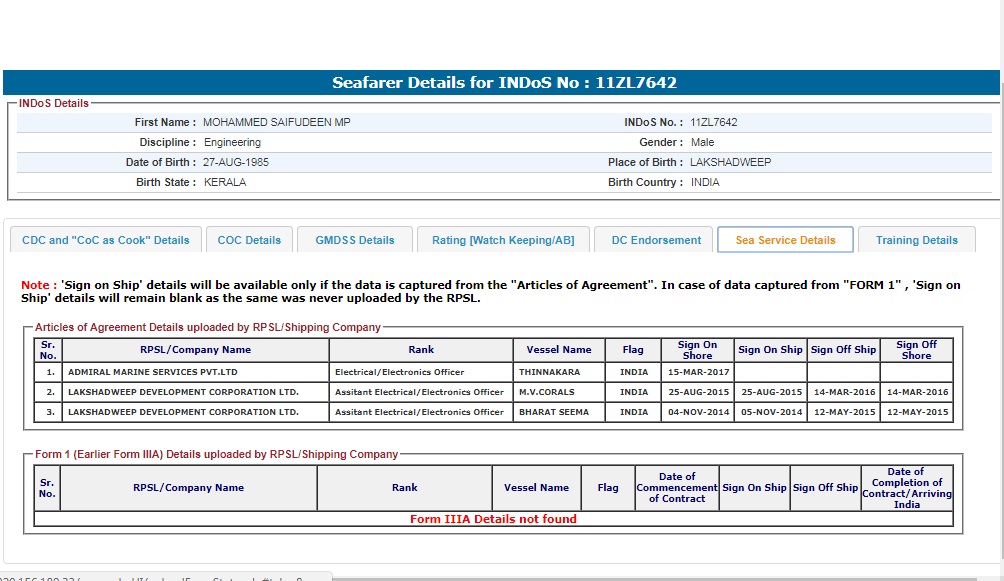Click the "Form IIIA Details not found" message
Viewport: 1004px width, 581px height.
coord(493,519)
